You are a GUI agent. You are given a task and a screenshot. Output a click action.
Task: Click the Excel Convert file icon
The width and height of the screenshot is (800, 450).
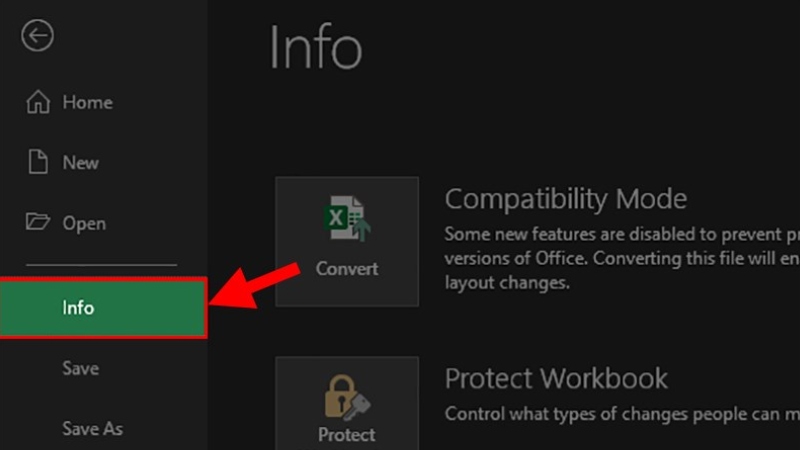click(x=346, y=222)
